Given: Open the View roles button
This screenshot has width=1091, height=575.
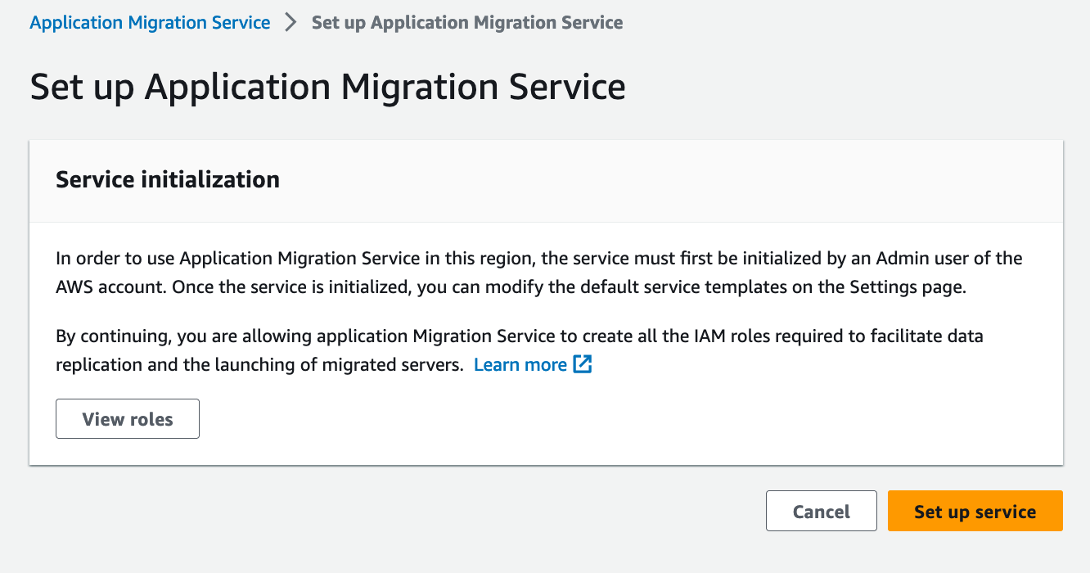Looking at the screenshot, I should 127,419.
